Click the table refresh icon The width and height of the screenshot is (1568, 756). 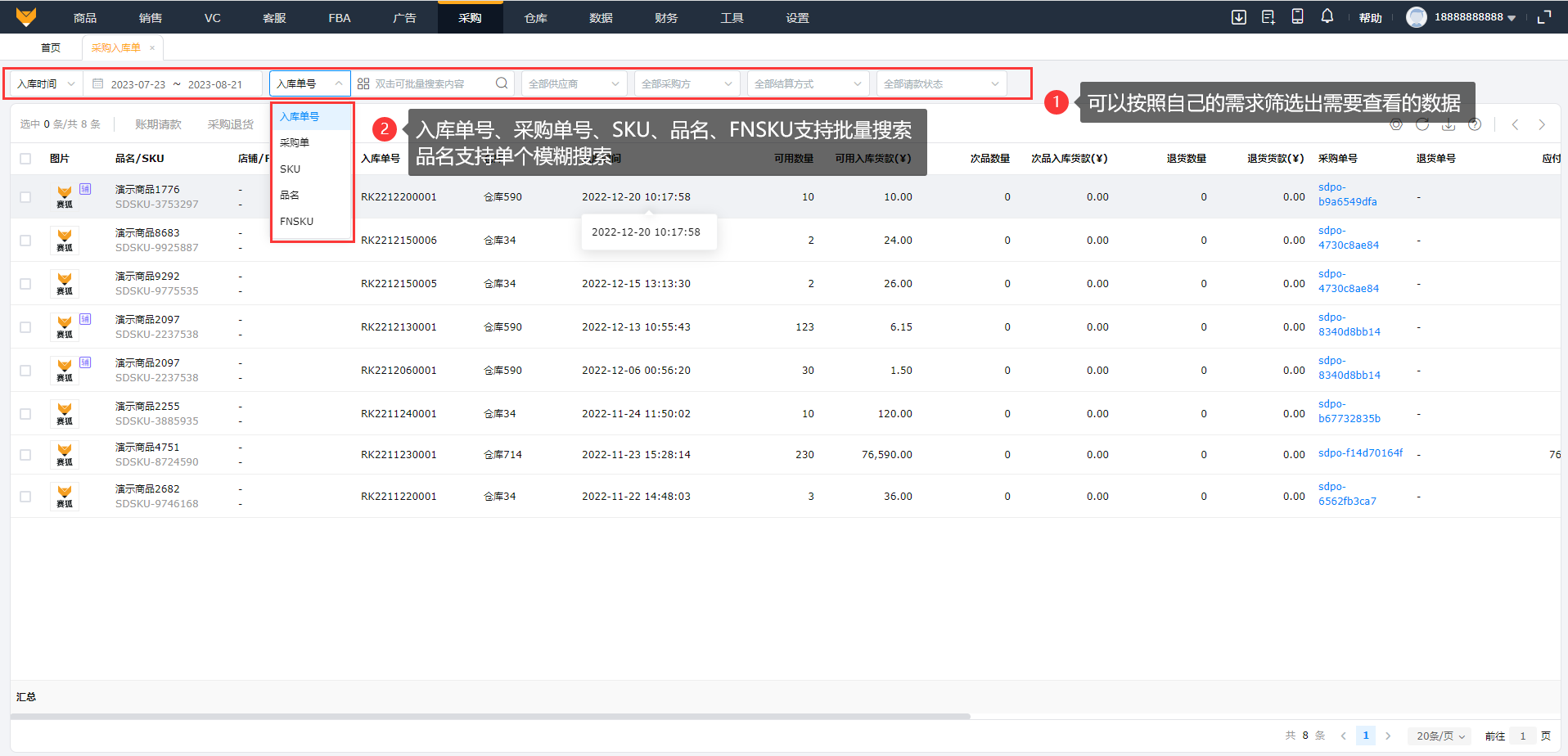tap(1422, 124)
